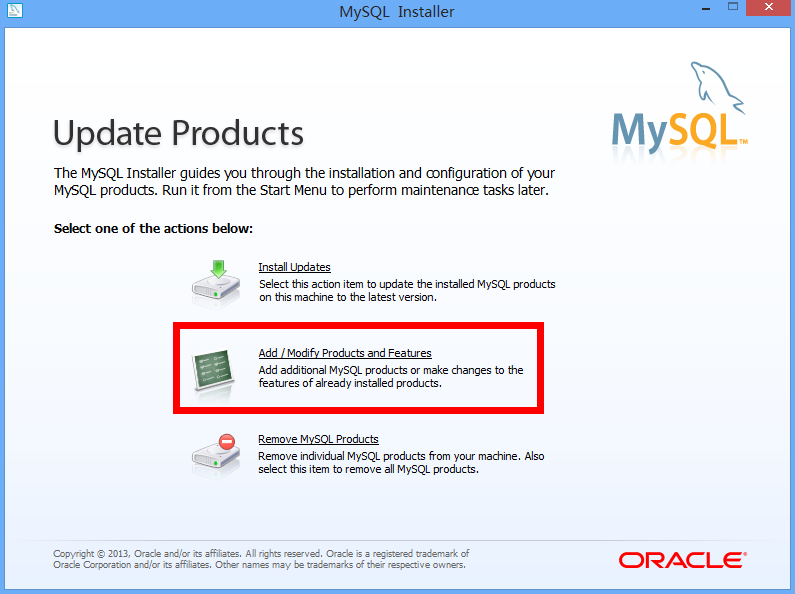The width and height of the screenshot is (795, 594).
Task: Open the Add / Modify Products and Features link
Action: point(345,353)
